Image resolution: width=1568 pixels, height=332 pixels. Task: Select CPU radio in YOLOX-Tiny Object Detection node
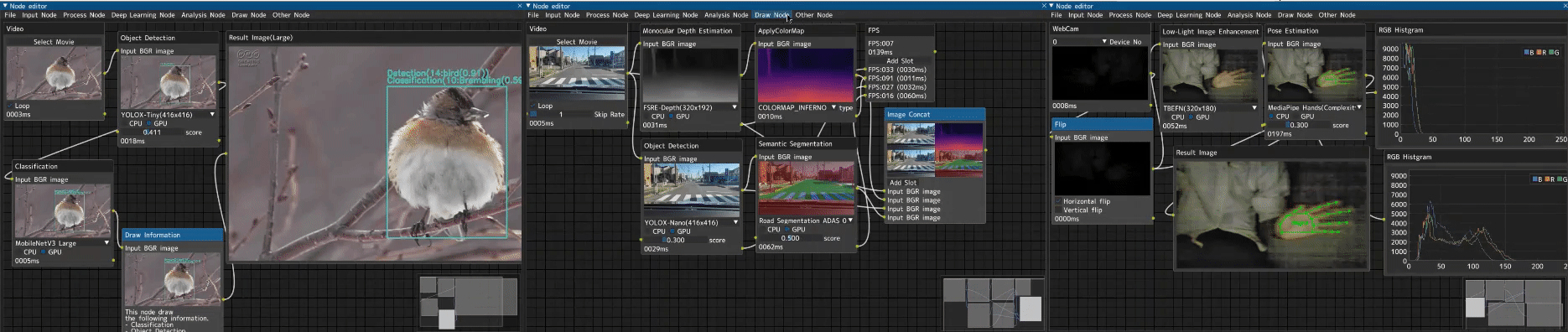click(123, 123)
